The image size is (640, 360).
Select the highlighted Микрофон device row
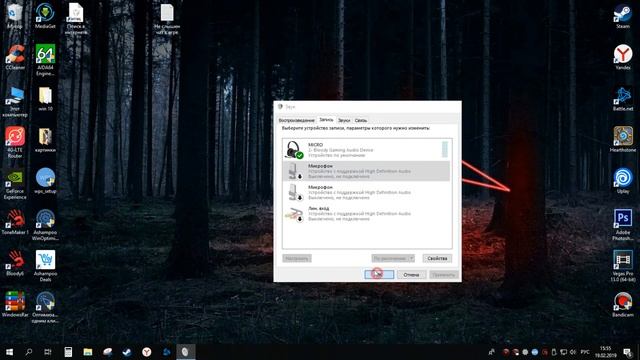(366, 171)
